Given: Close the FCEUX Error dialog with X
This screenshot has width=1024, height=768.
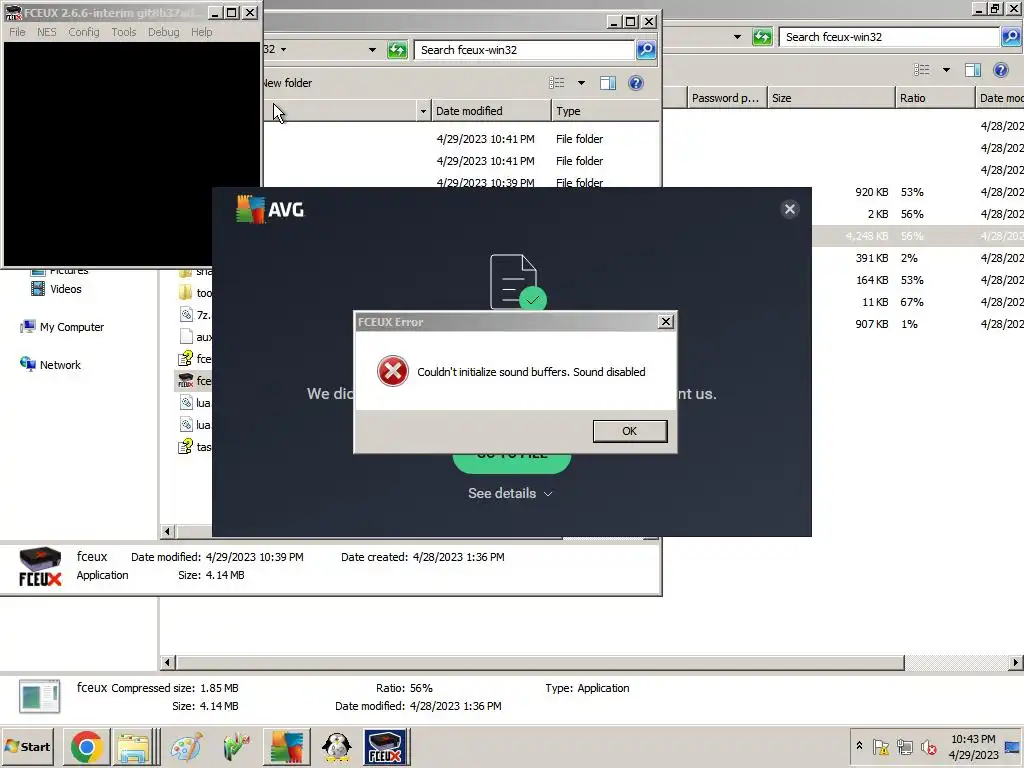Looking at the screenshot, I should 665,321.
